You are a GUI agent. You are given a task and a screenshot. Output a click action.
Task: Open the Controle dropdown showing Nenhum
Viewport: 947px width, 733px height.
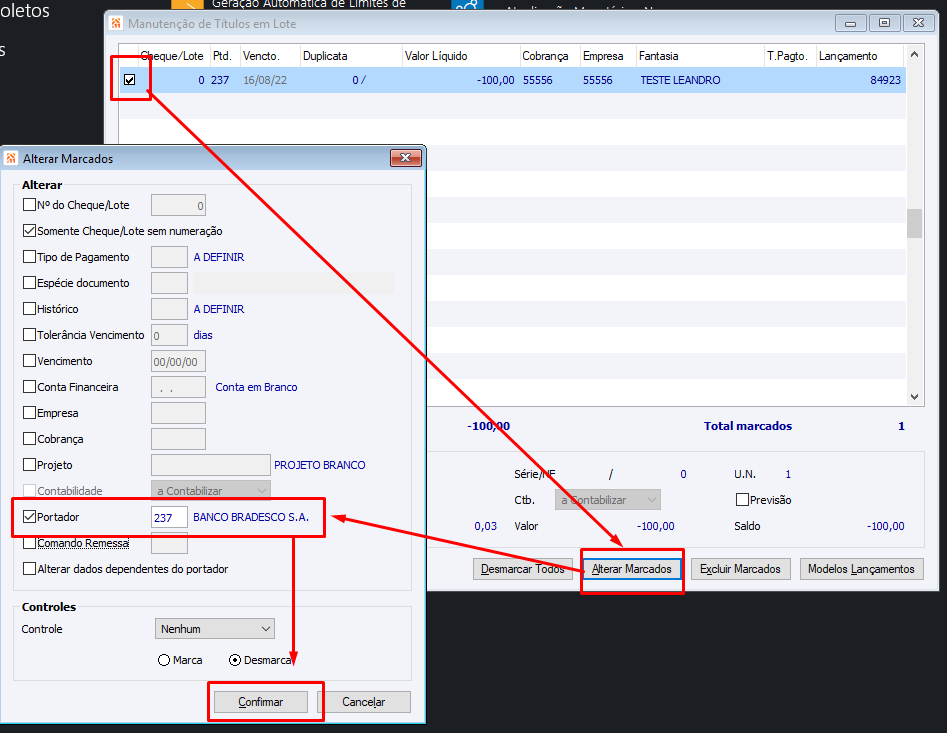coord(214,629)
